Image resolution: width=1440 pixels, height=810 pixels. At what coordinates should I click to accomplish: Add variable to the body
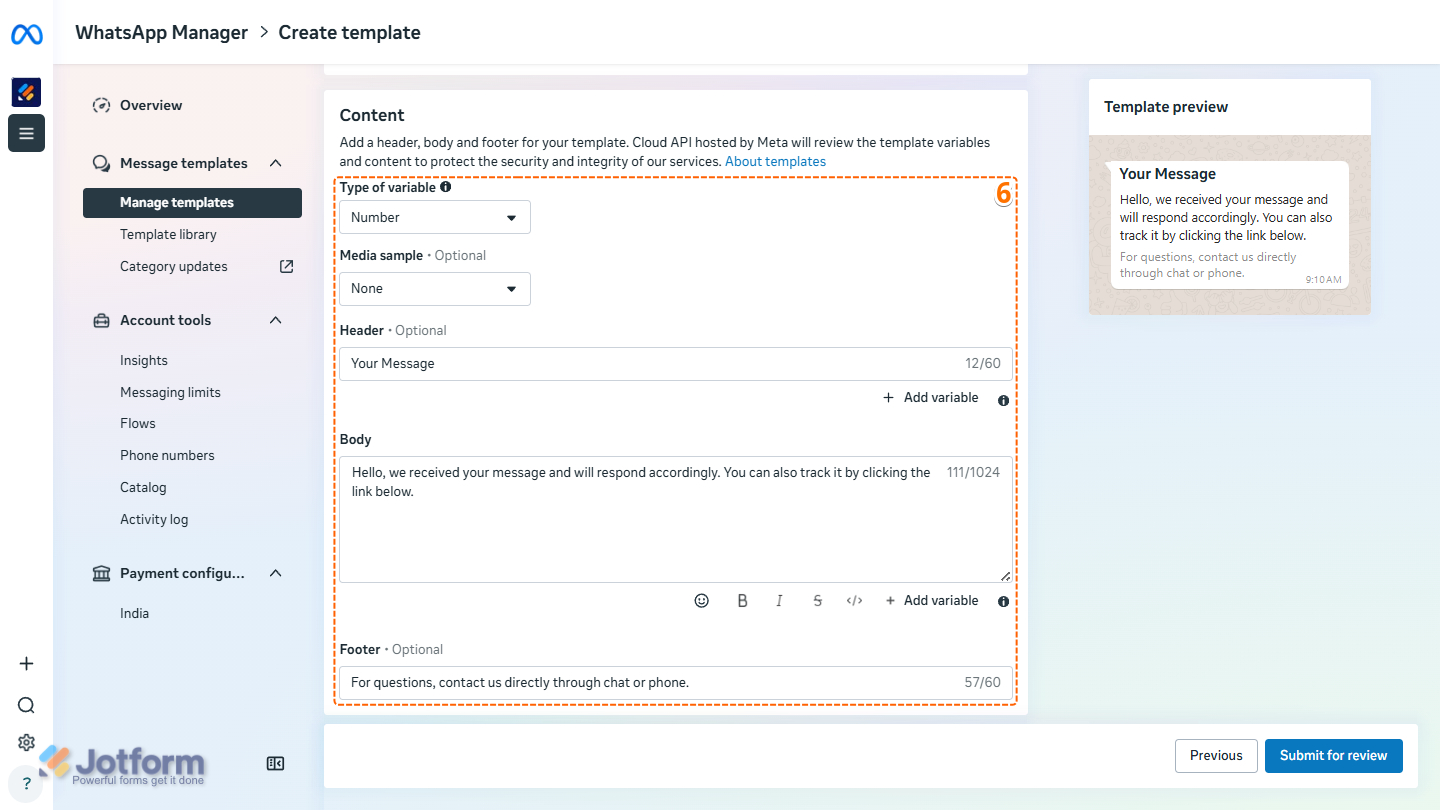(931, 601)
